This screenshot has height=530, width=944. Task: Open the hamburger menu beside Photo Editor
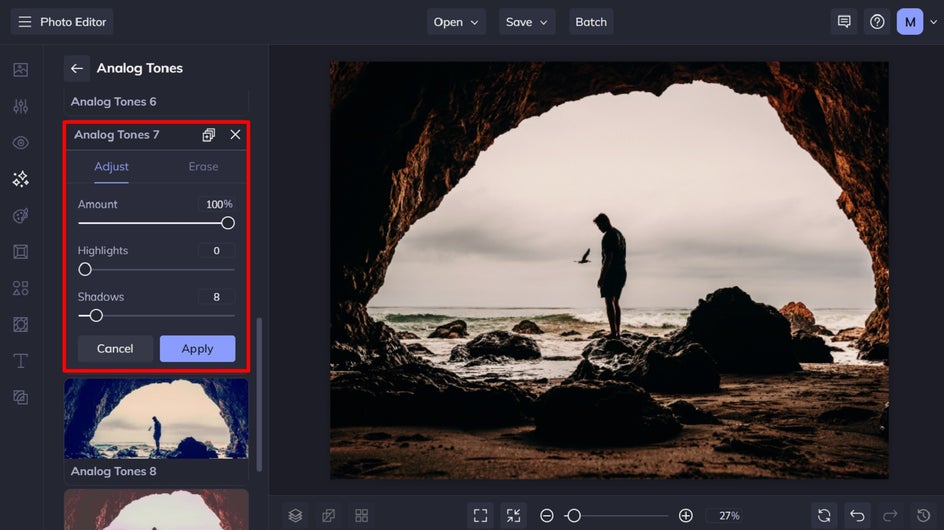pyautogui.click(x=25, y=22)
